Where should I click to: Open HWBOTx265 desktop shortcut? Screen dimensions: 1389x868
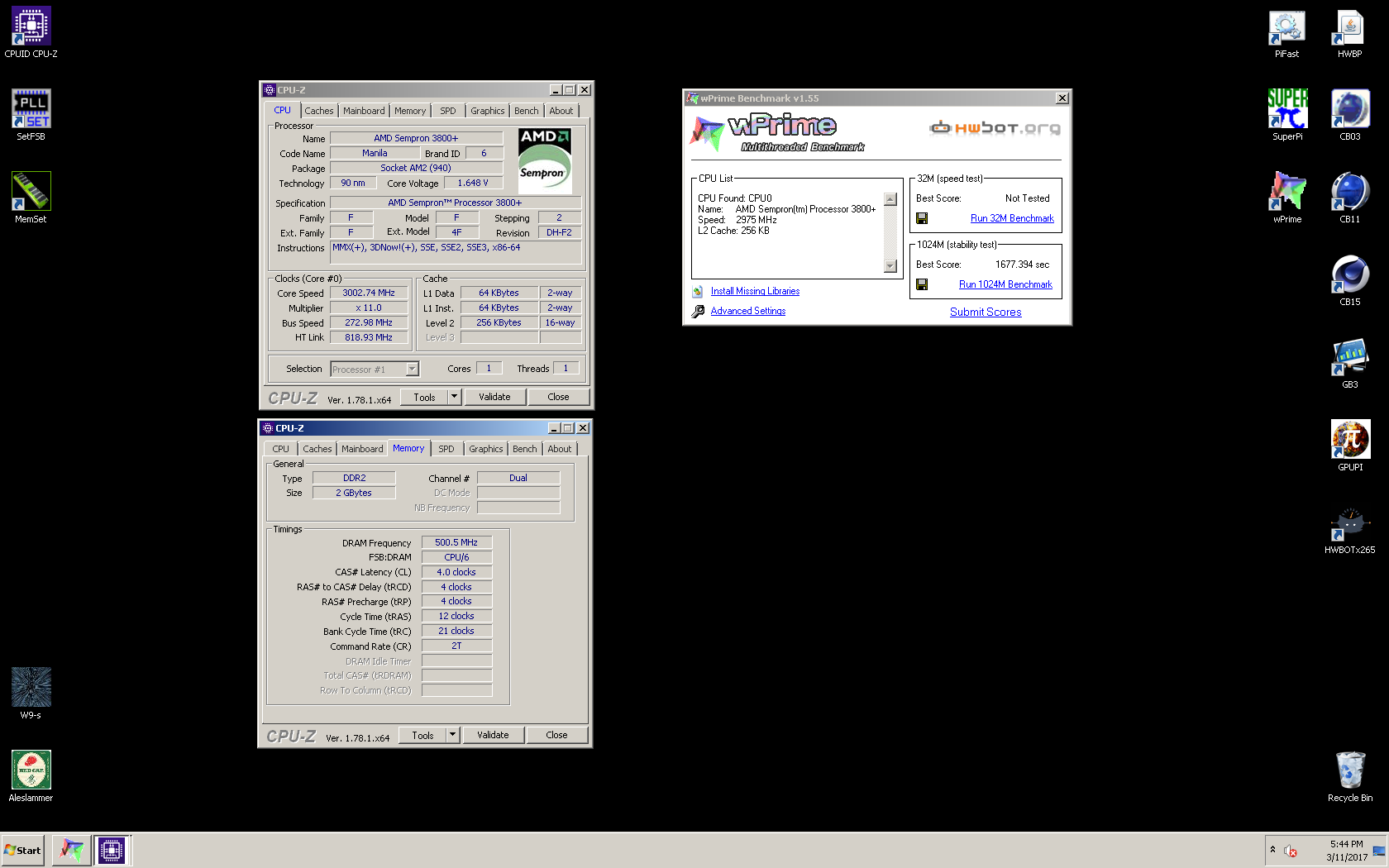pyautogui.click(x=1349, y=529)
